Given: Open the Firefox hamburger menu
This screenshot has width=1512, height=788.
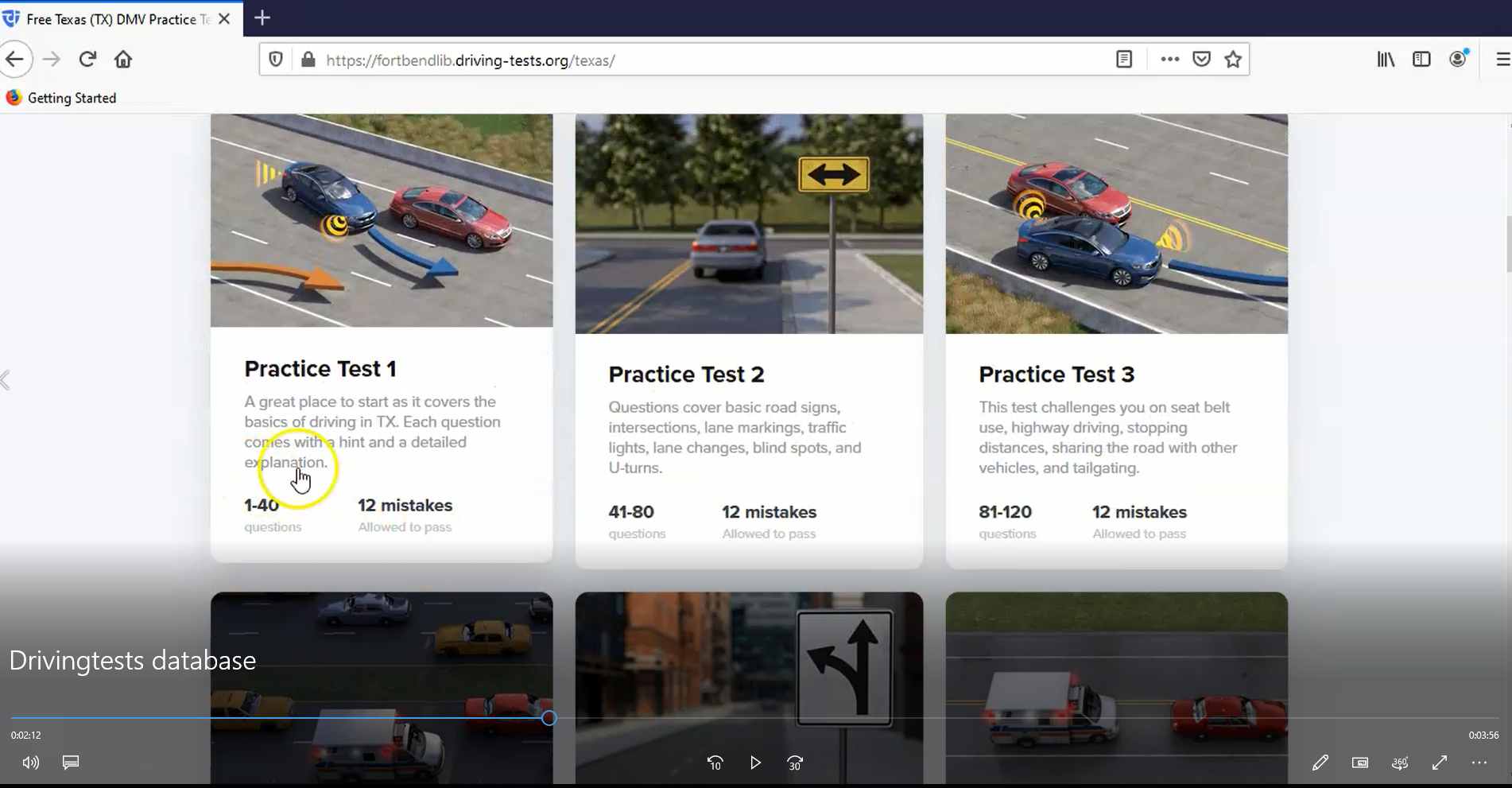Looking at the screenshot, I should point(1502,60).
